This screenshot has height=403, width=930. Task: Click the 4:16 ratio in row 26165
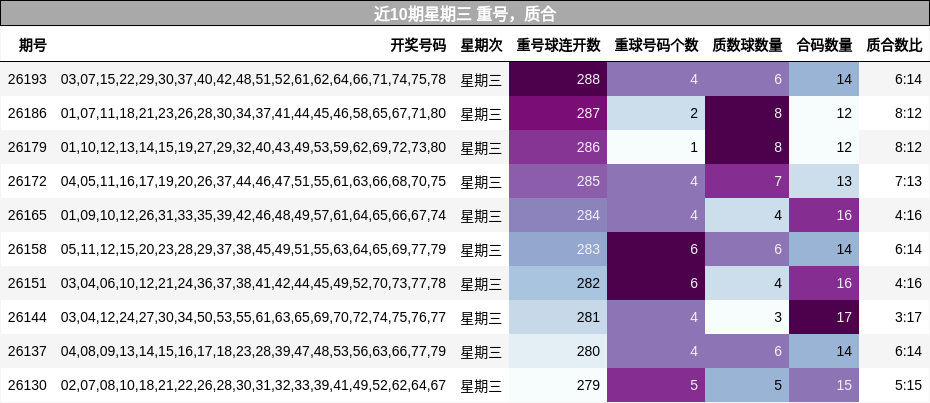[909, 215]
